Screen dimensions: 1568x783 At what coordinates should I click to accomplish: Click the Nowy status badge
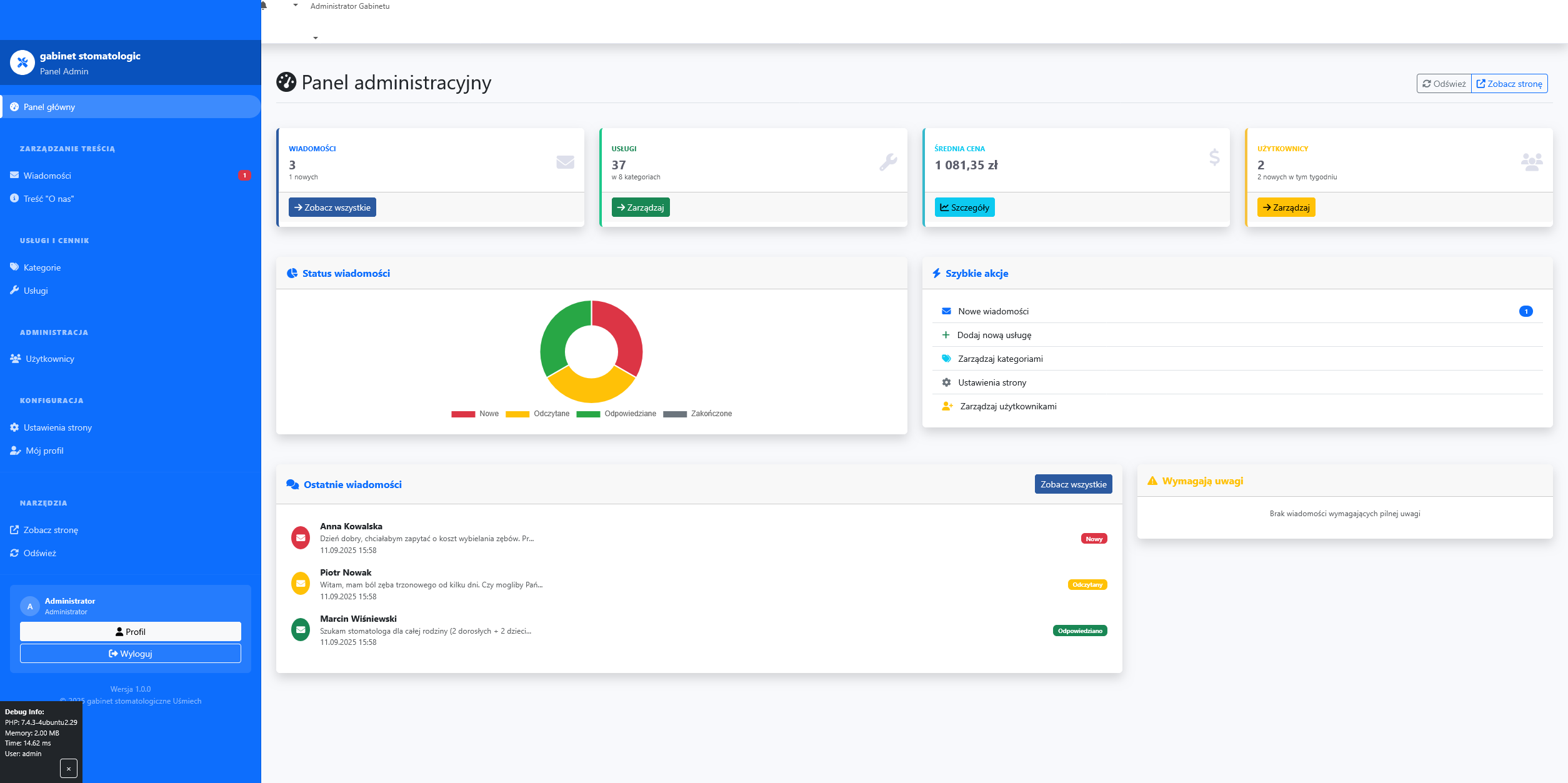(x=1094, y=539)
